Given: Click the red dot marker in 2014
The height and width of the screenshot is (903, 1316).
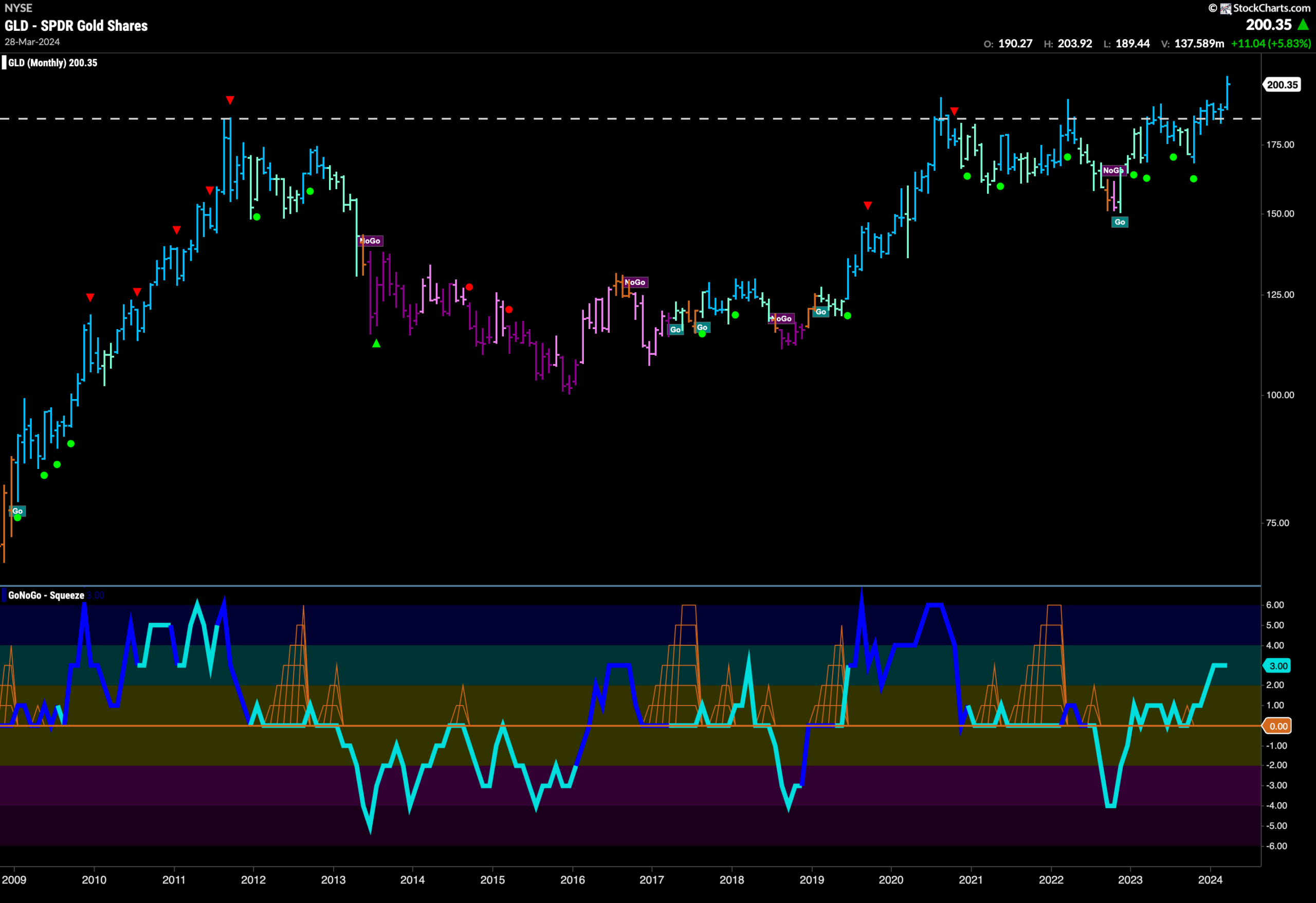Looking at the screenshot, I should pyautogui.click(x=469, y=287).
